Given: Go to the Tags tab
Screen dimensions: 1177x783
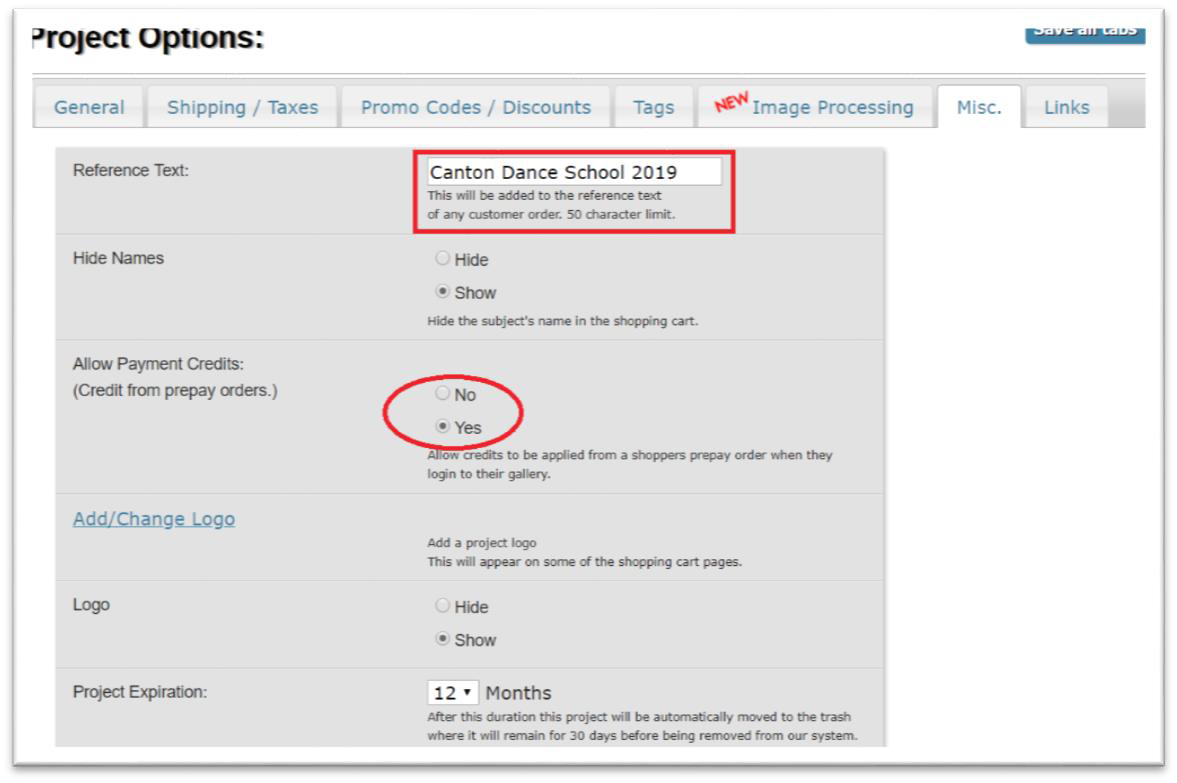Looking at the screenshot, I should (x=654, y=108).
